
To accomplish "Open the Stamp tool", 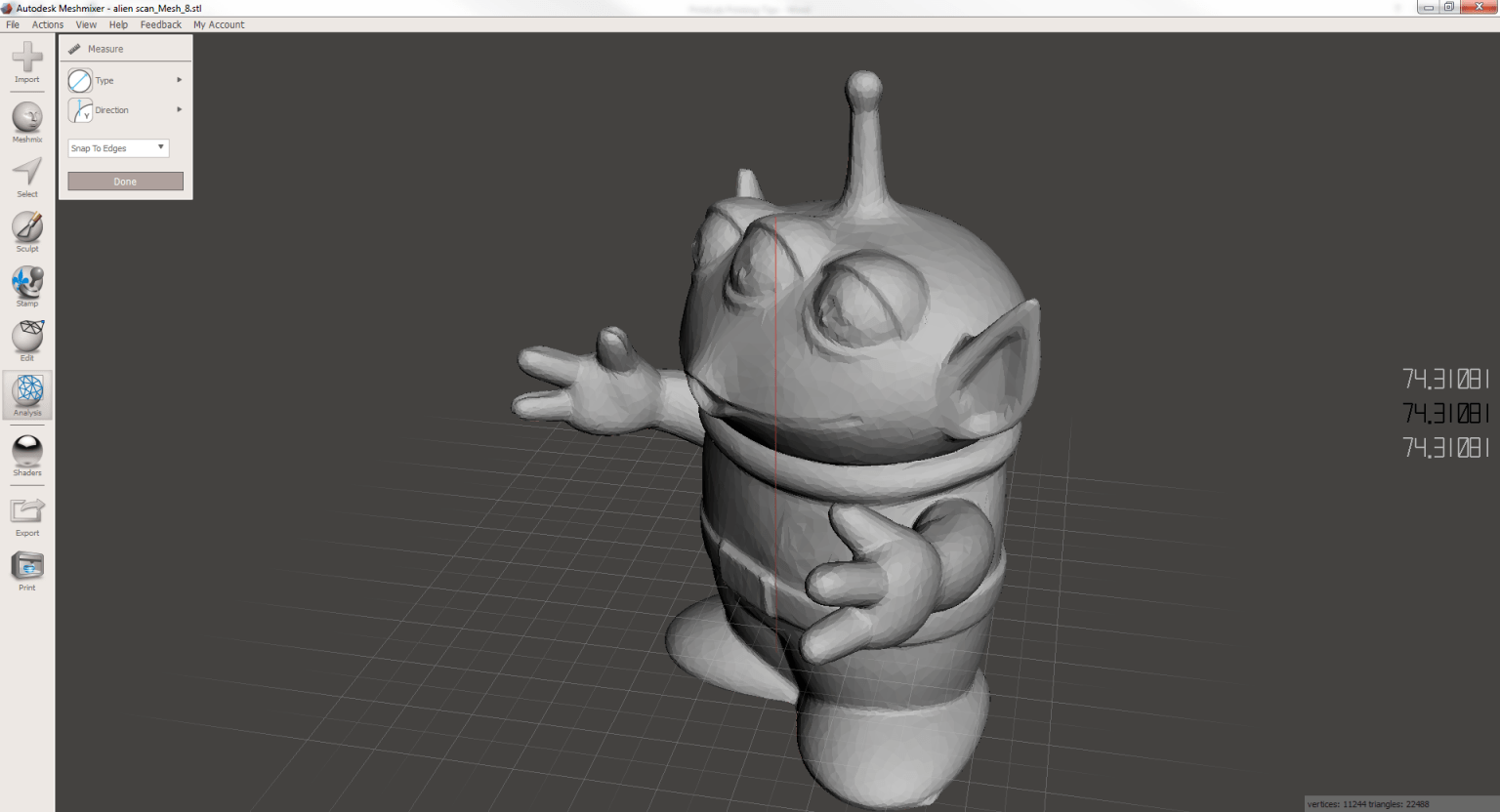I will point(27,286).
